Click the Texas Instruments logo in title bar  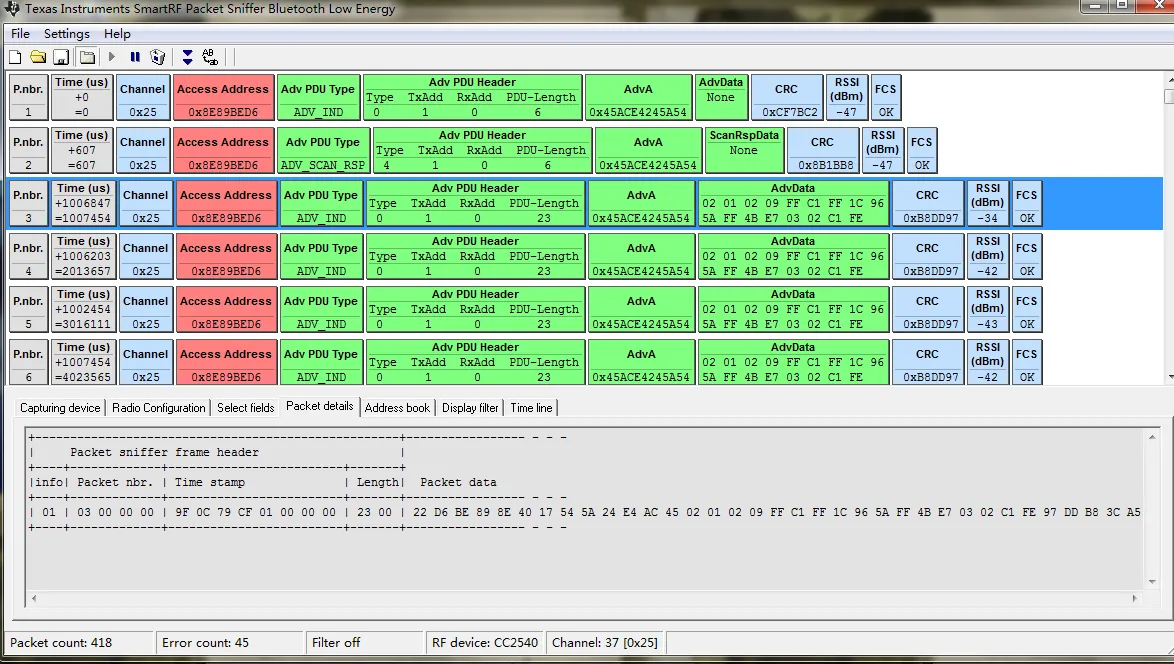(x=12, y=9)
